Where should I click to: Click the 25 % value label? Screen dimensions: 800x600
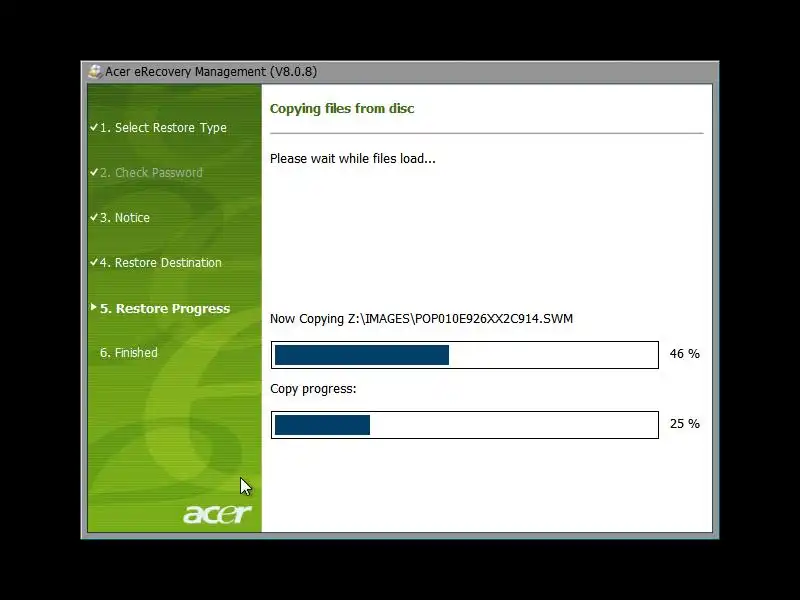(685, 423)
